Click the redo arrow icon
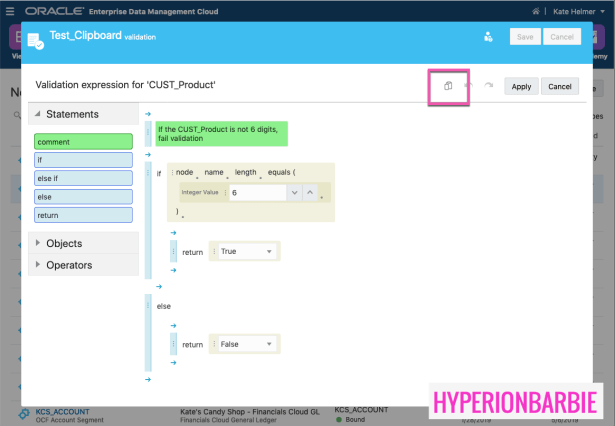 coord(488,86)
